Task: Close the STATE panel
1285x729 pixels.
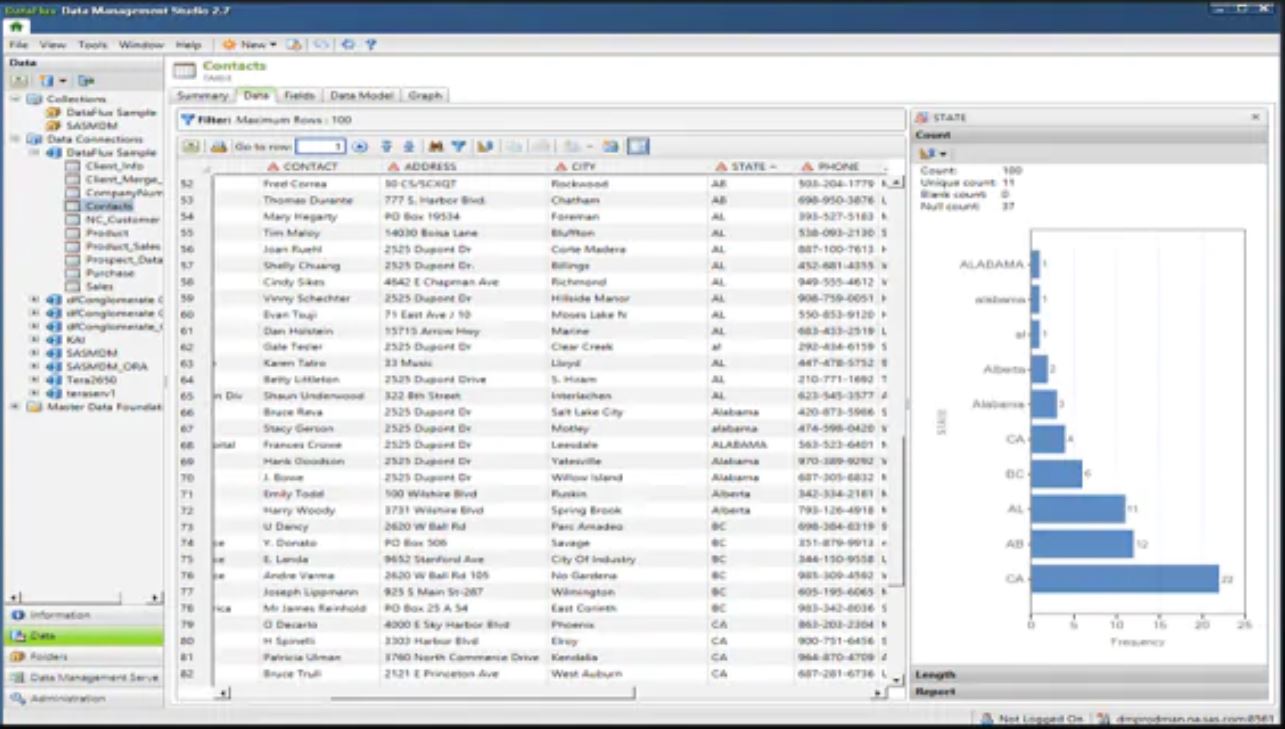Action: 1255,118
